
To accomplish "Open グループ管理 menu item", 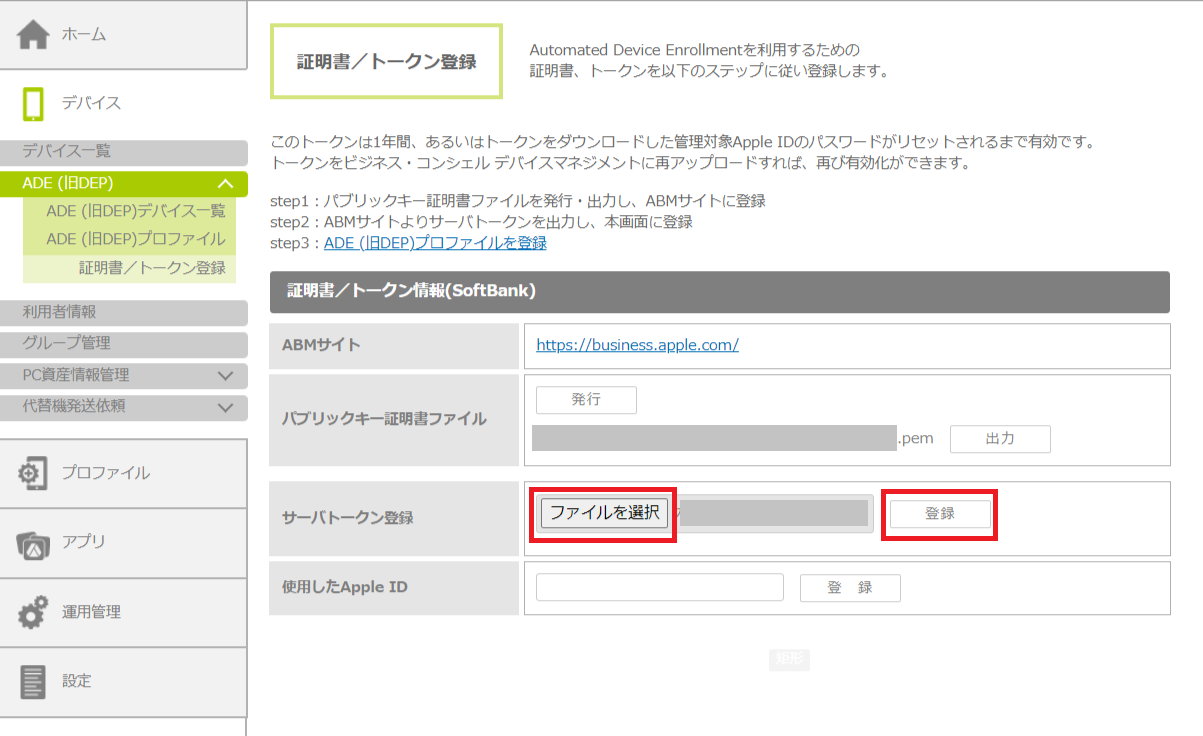I will (x=67, y=344).
